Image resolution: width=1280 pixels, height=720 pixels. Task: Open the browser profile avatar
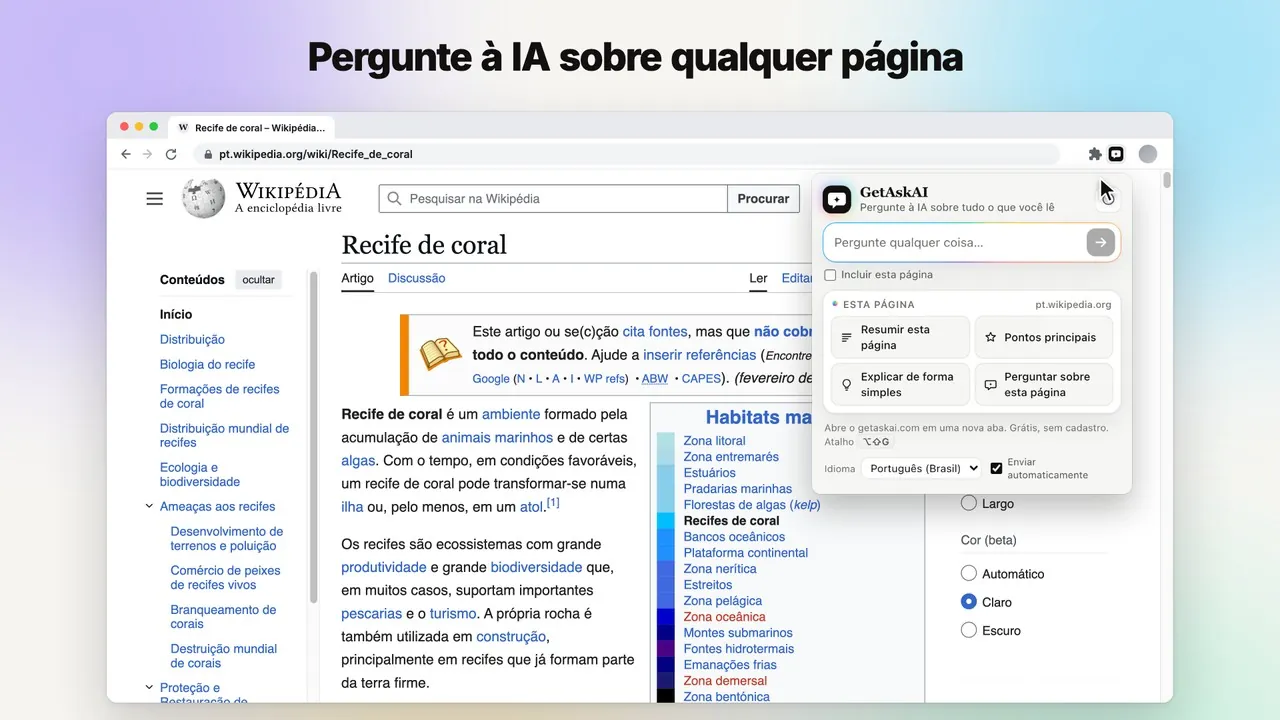tap(1148, 154)
